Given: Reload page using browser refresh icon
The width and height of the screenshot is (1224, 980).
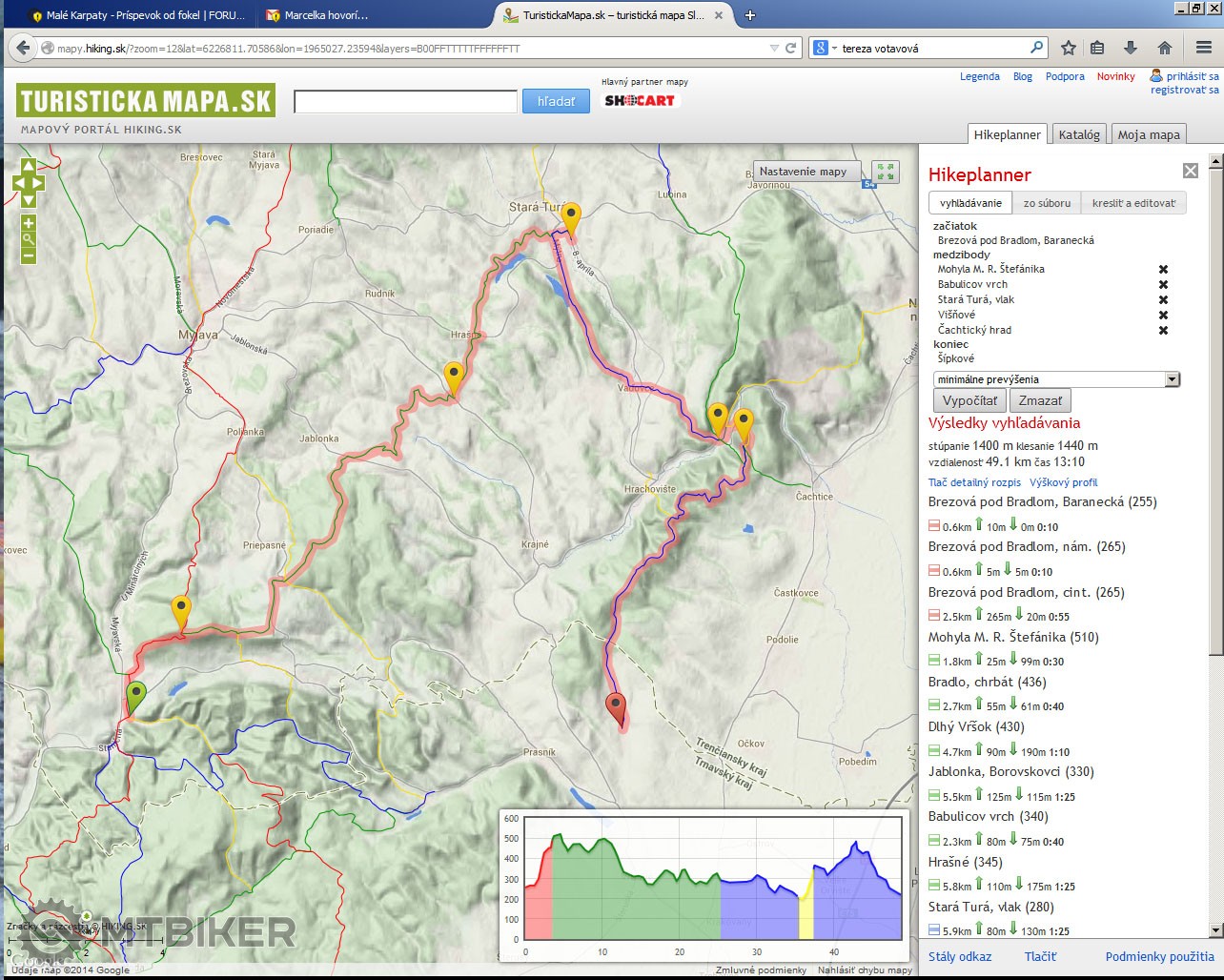Looking at the screenshot, I should pos(790,48).
